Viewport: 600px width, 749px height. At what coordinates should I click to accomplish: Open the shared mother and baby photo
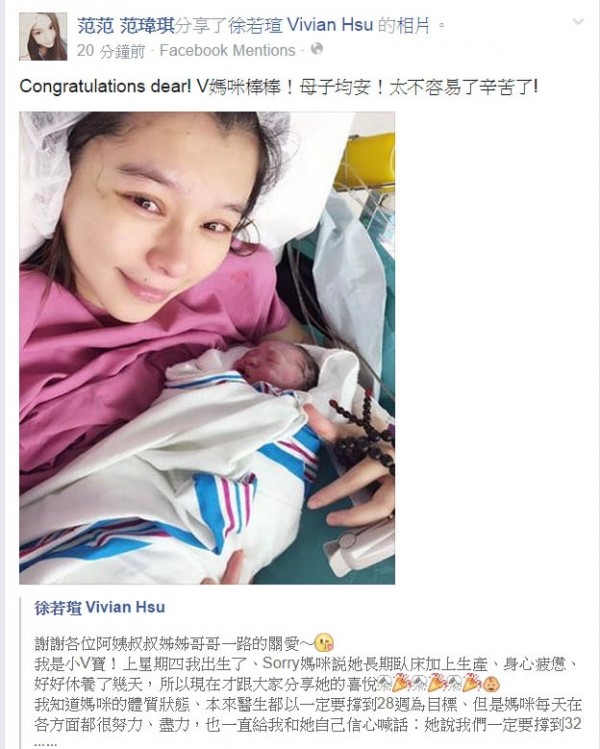coord(207,348)
